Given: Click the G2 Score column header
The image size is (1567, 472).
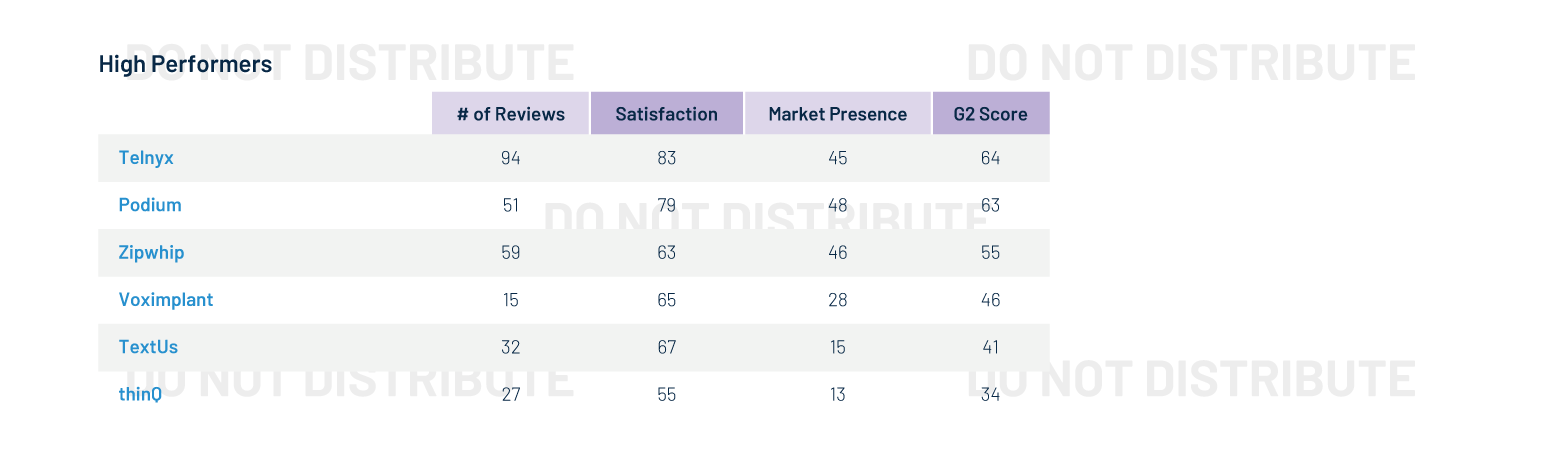Looking at the screenshot, I should tap(990, 114).
